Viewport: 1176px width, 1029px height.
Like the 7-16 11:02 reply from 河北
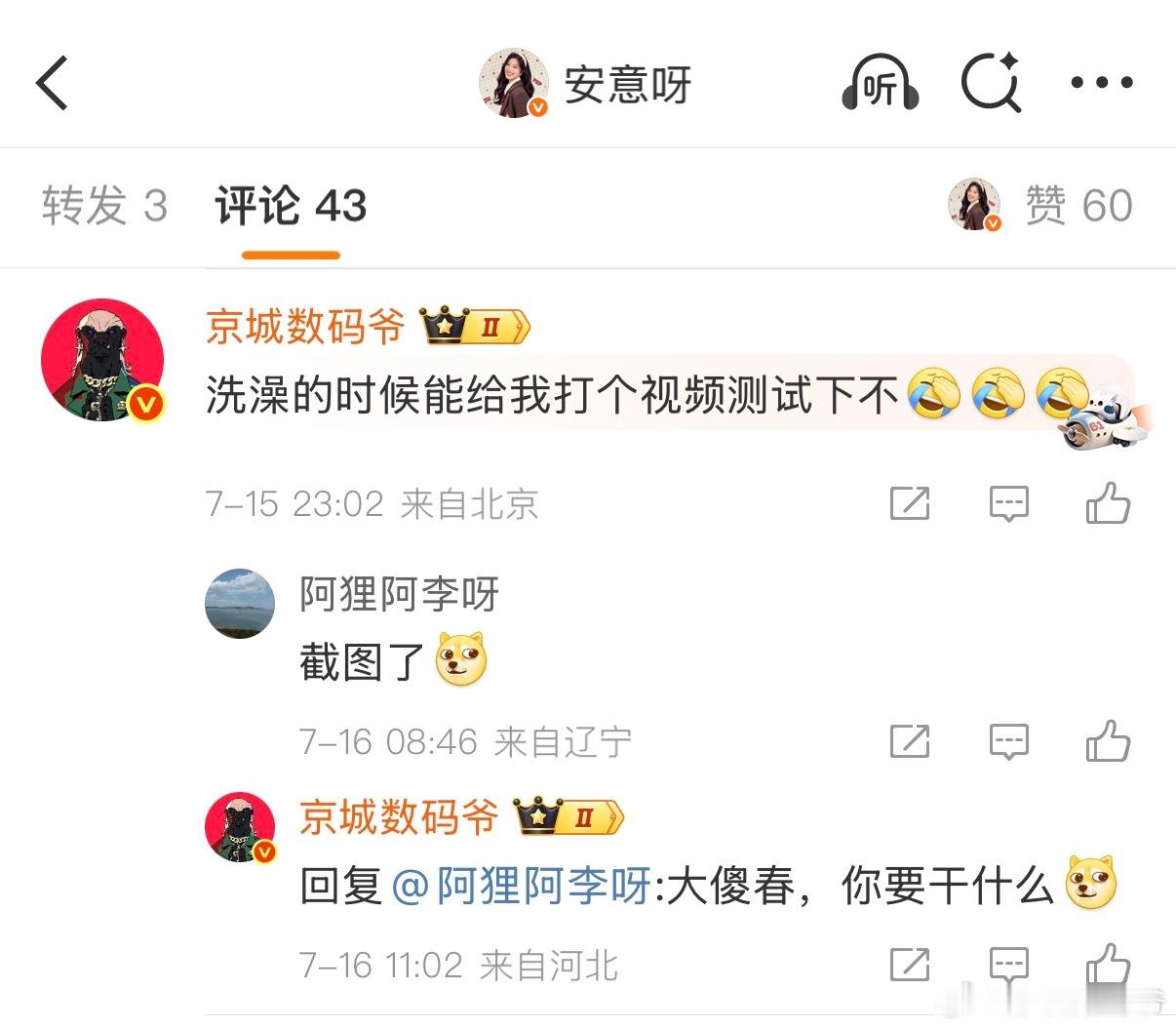point(1109,965)
